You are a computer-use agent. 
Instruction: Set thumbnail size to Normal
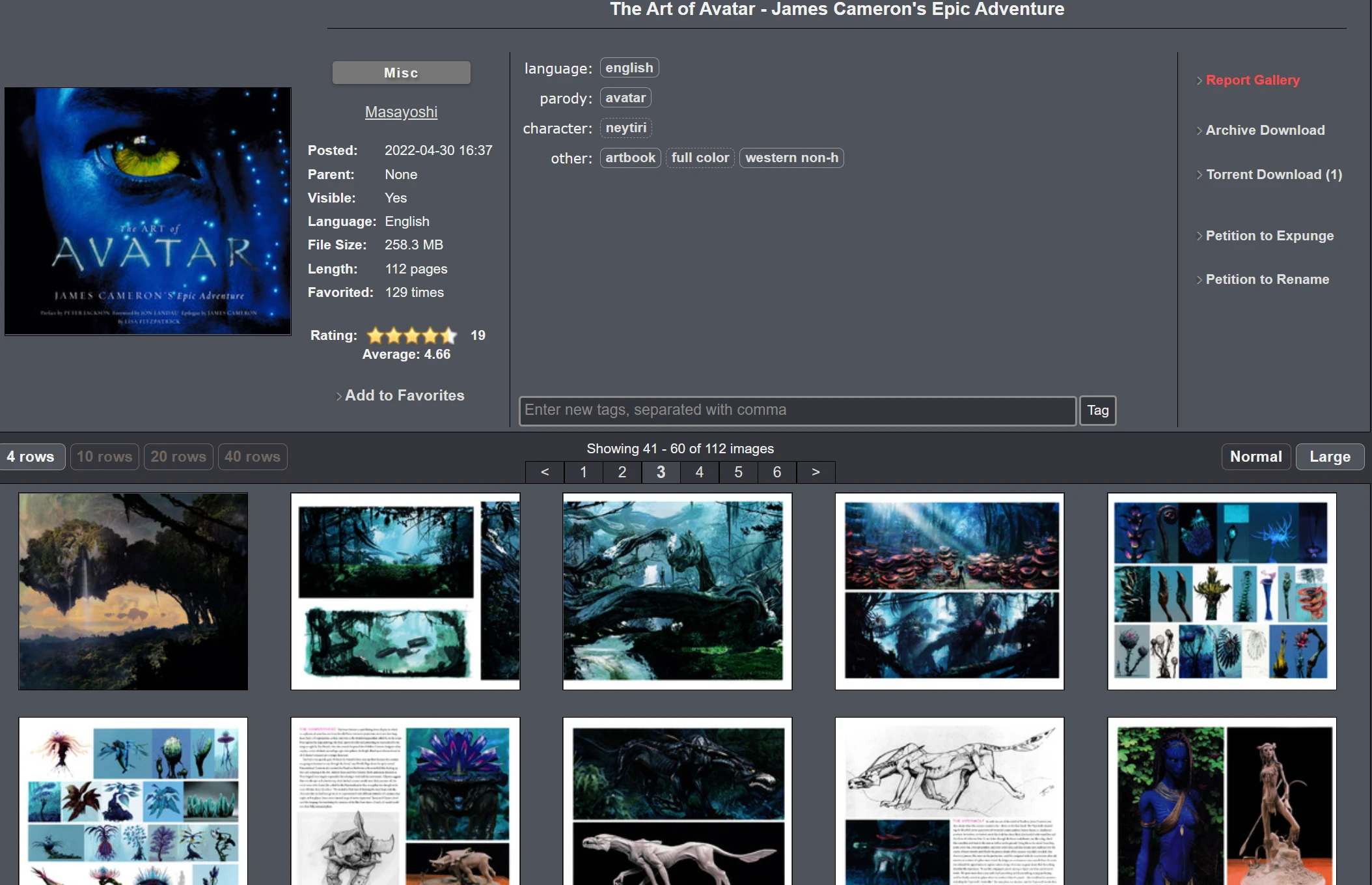pyautogui.click(x=1255, y=457)
